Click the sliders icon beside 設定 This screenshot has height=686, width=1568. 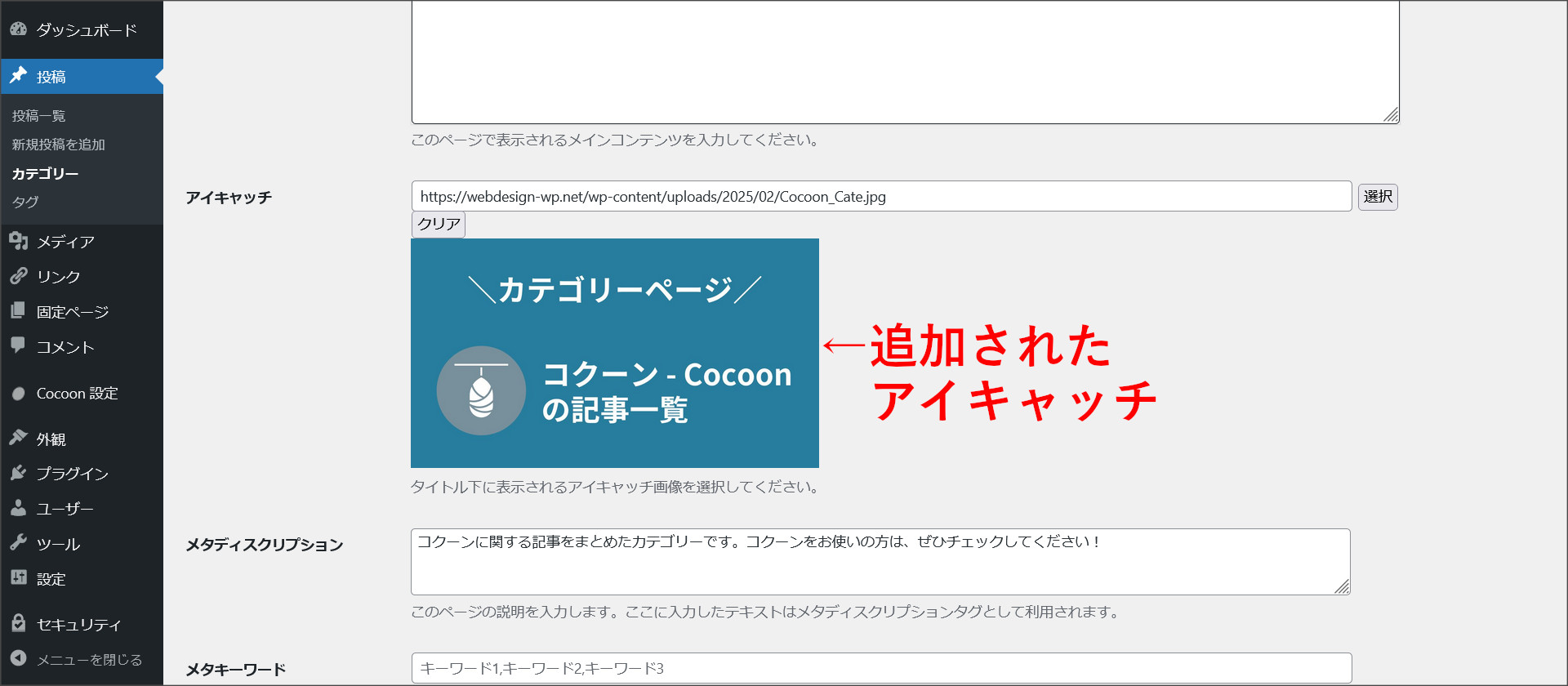19,578
